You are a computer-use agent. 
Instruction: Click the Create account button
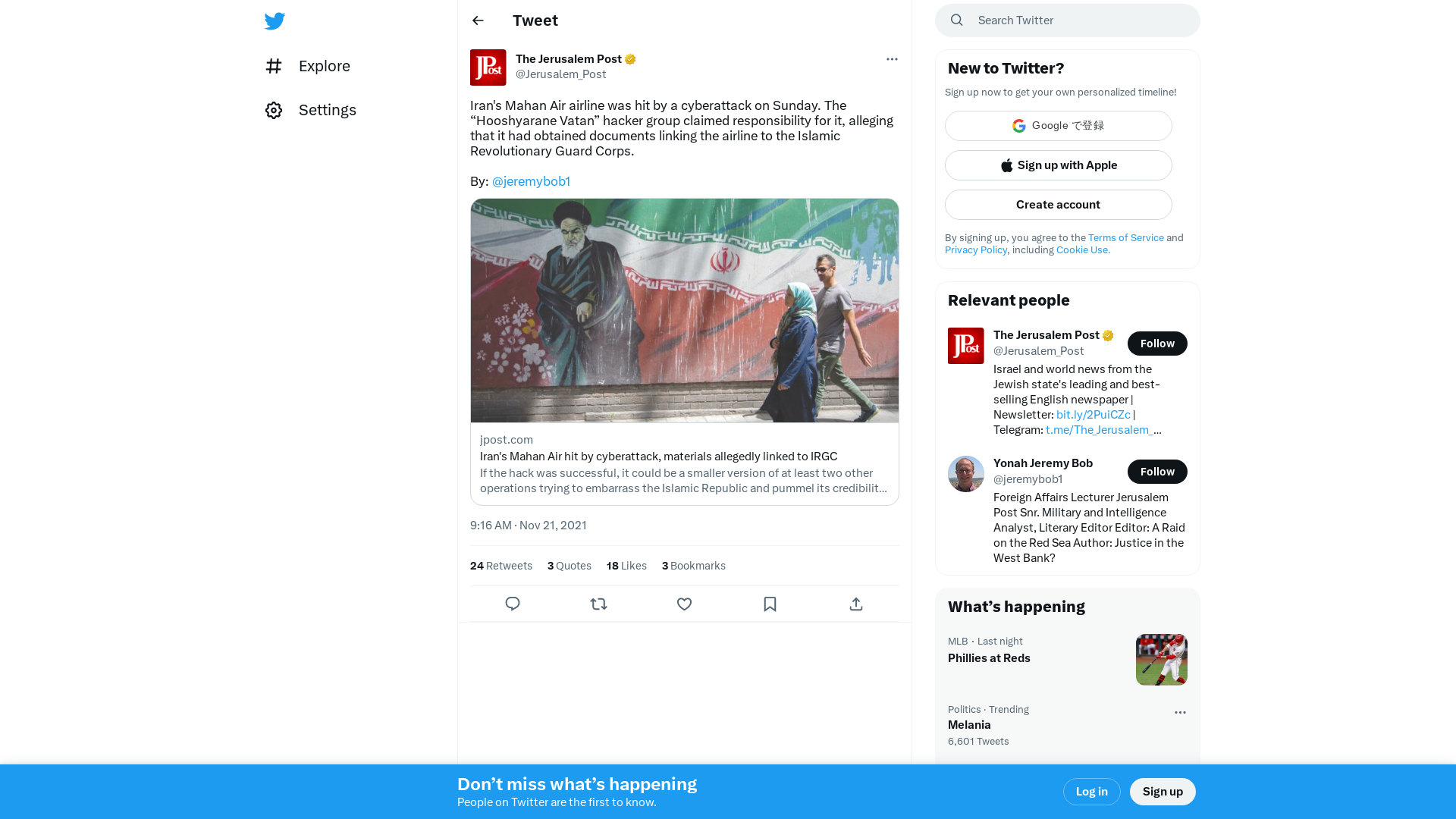tap(1059, 205)
